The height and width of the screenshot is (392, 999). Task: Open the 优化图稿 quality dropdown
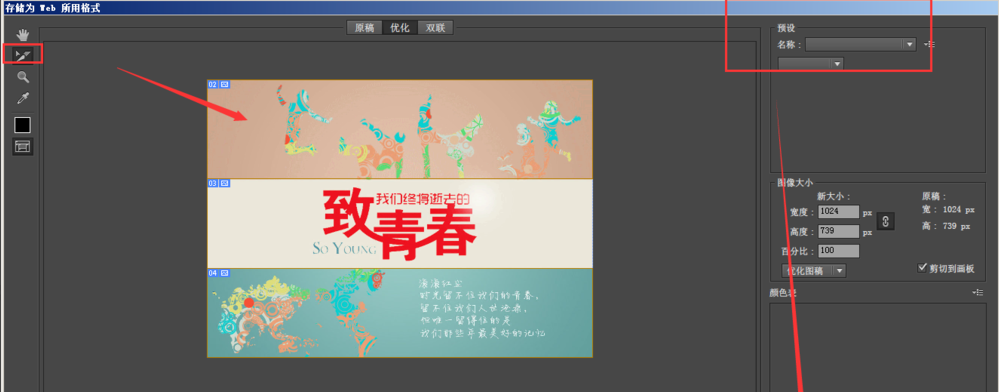pyautogui.click(x=814, y=271)
